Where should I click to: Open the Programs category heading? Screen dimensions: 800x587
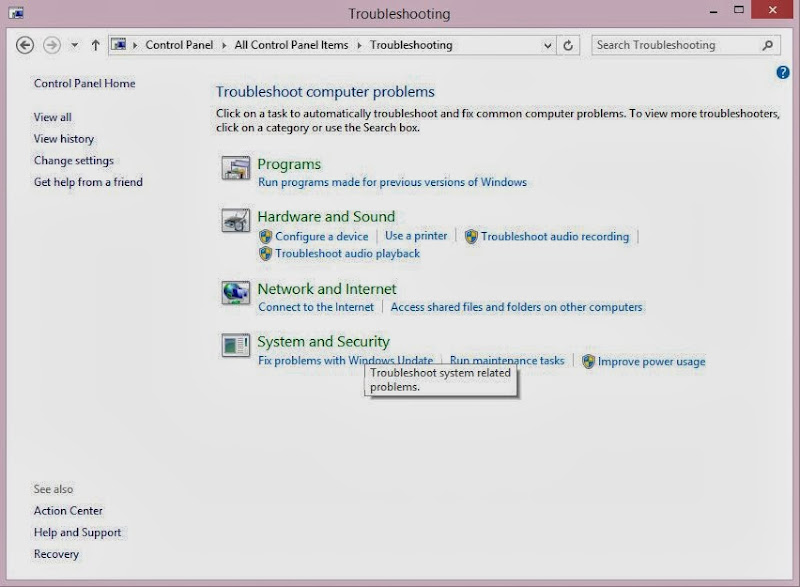pyautogui.click(x=289, y=164)
